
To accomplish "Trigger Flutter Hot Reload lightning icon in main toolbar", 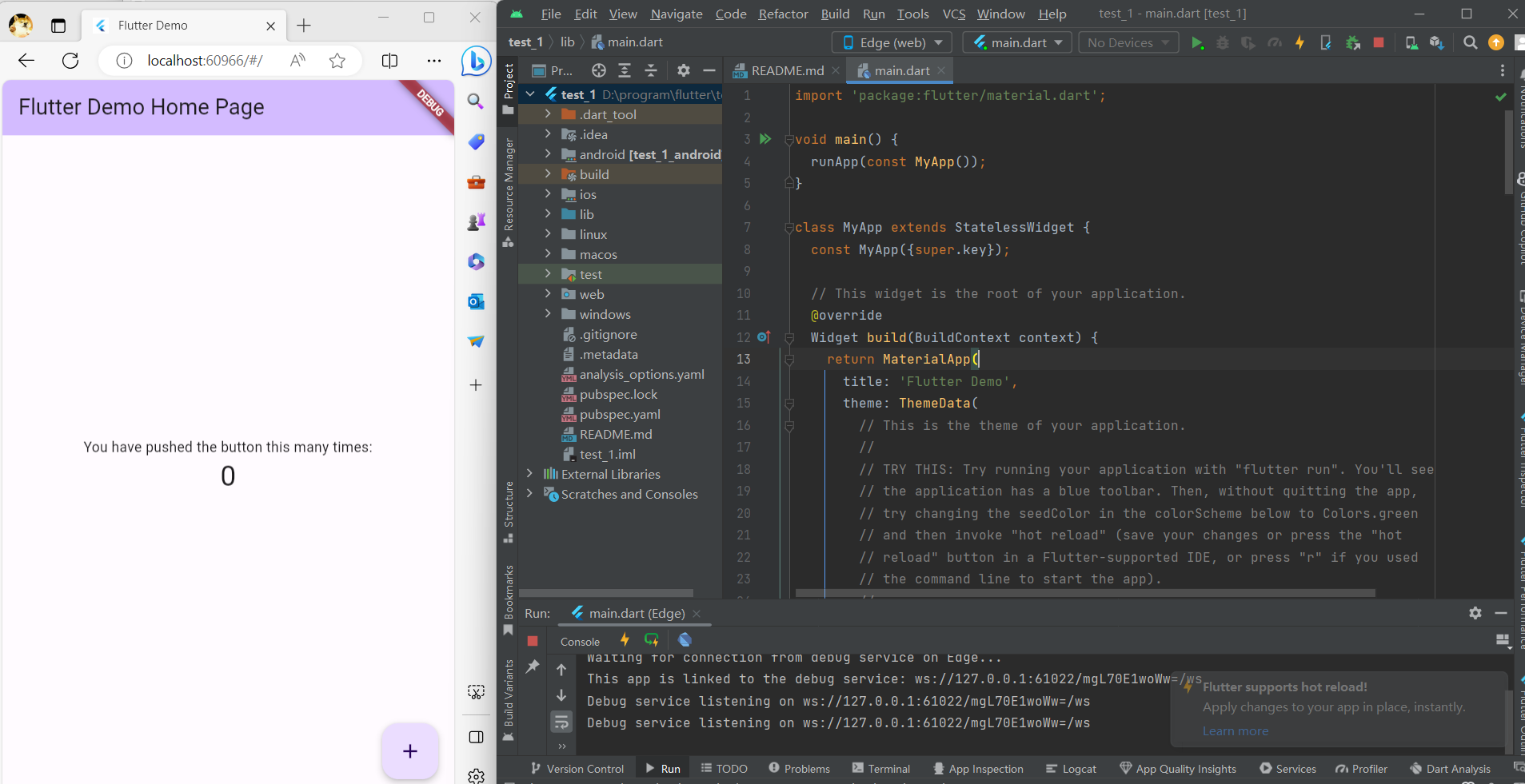I will 1300,42.
